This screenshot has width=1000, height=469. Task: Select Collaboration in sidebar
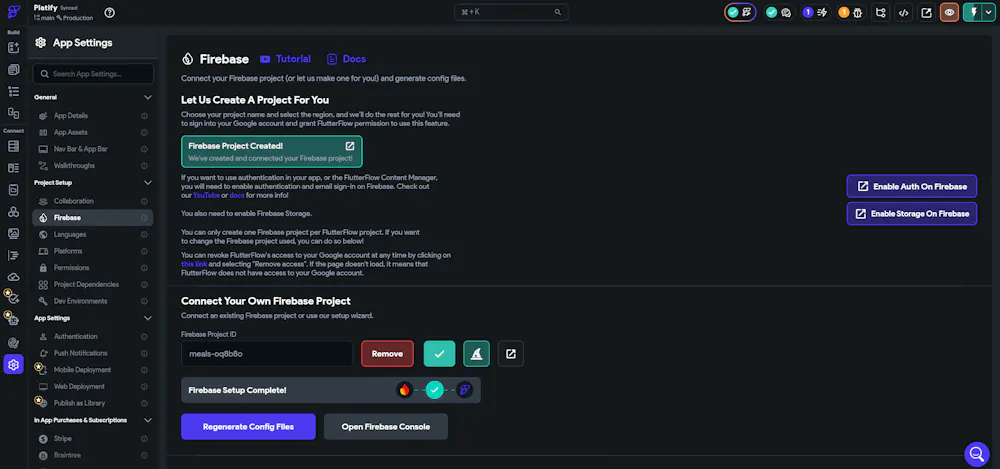pyautogui.click(x=92, y=202)
